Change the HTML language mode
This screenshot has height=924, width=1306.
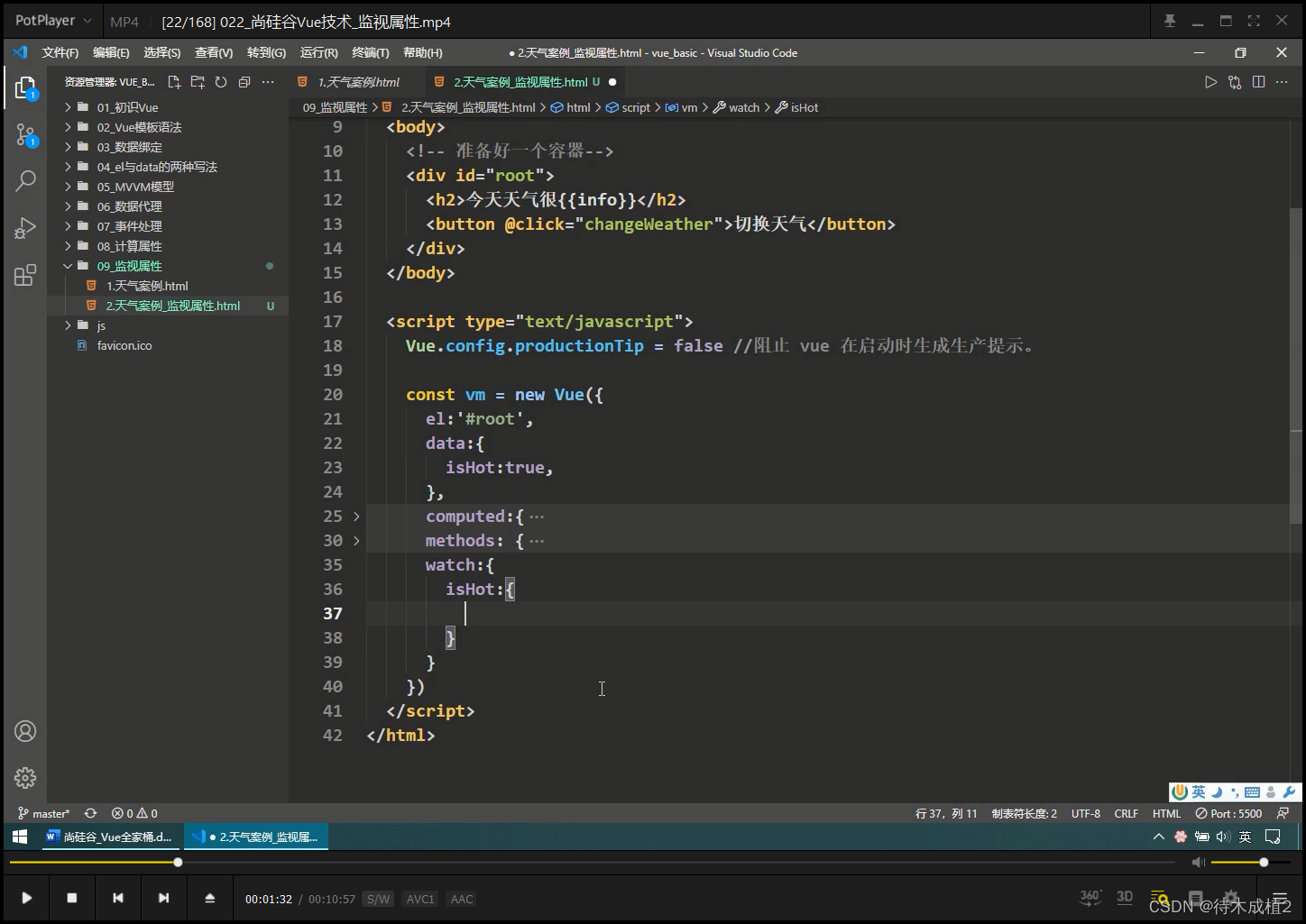(x=1166, y=813)
